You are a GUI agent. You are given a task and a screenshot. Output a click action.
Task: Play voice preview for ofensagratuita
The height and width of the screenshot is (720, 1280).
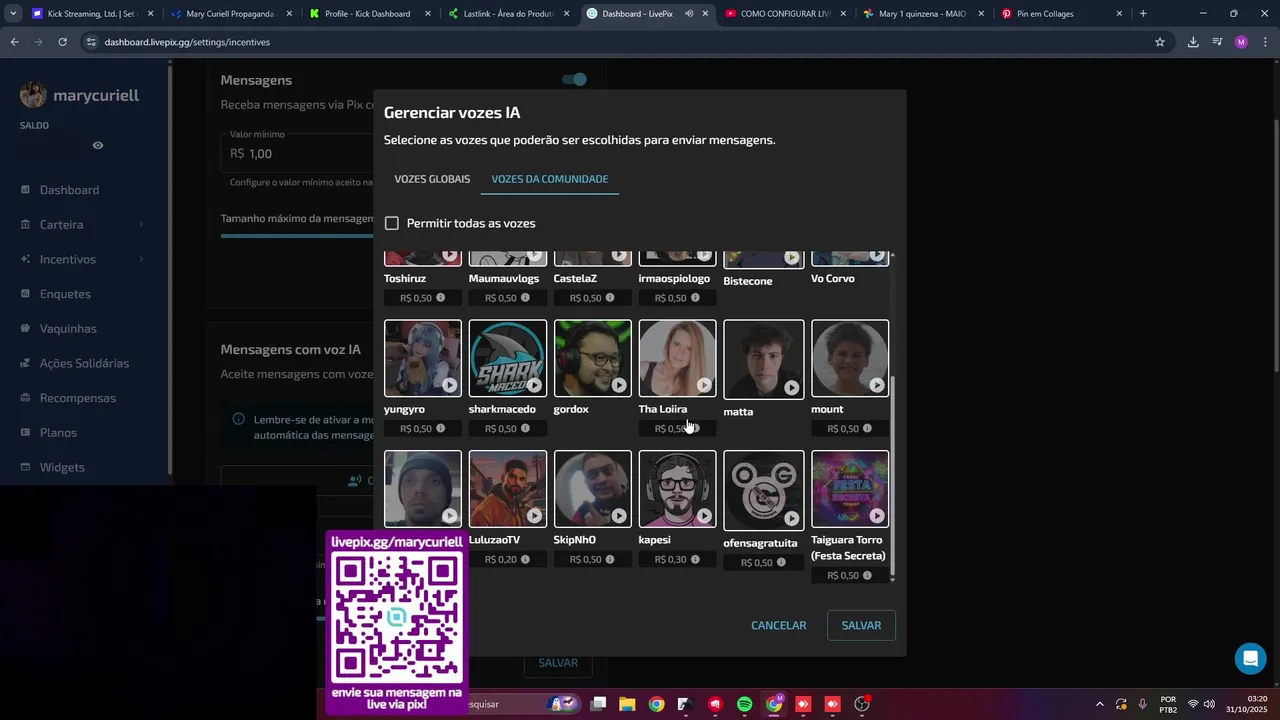coord(792,518)
